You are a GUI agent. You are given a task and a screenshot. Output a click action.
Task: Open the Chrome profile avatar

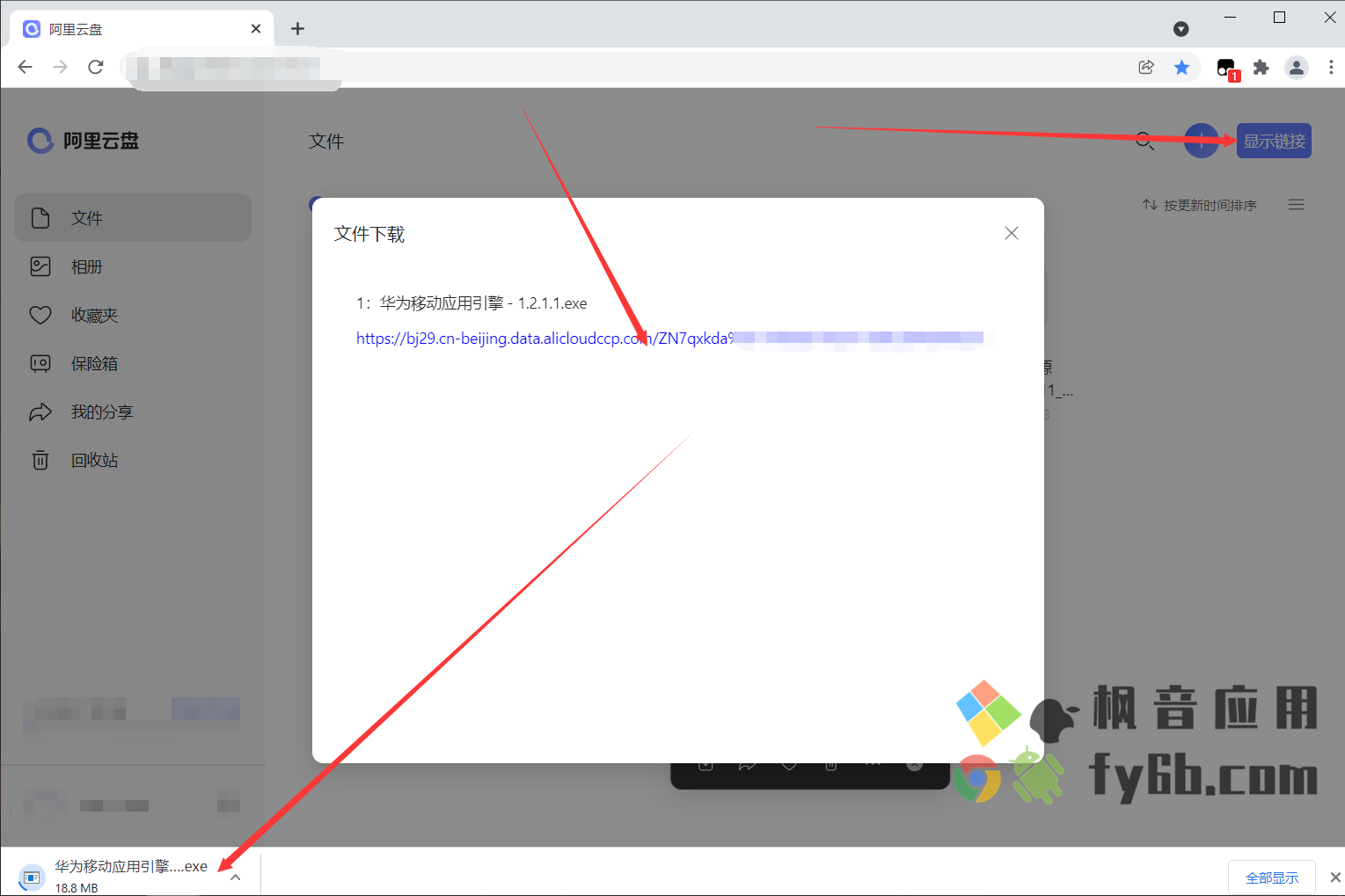pos(1297,67)
